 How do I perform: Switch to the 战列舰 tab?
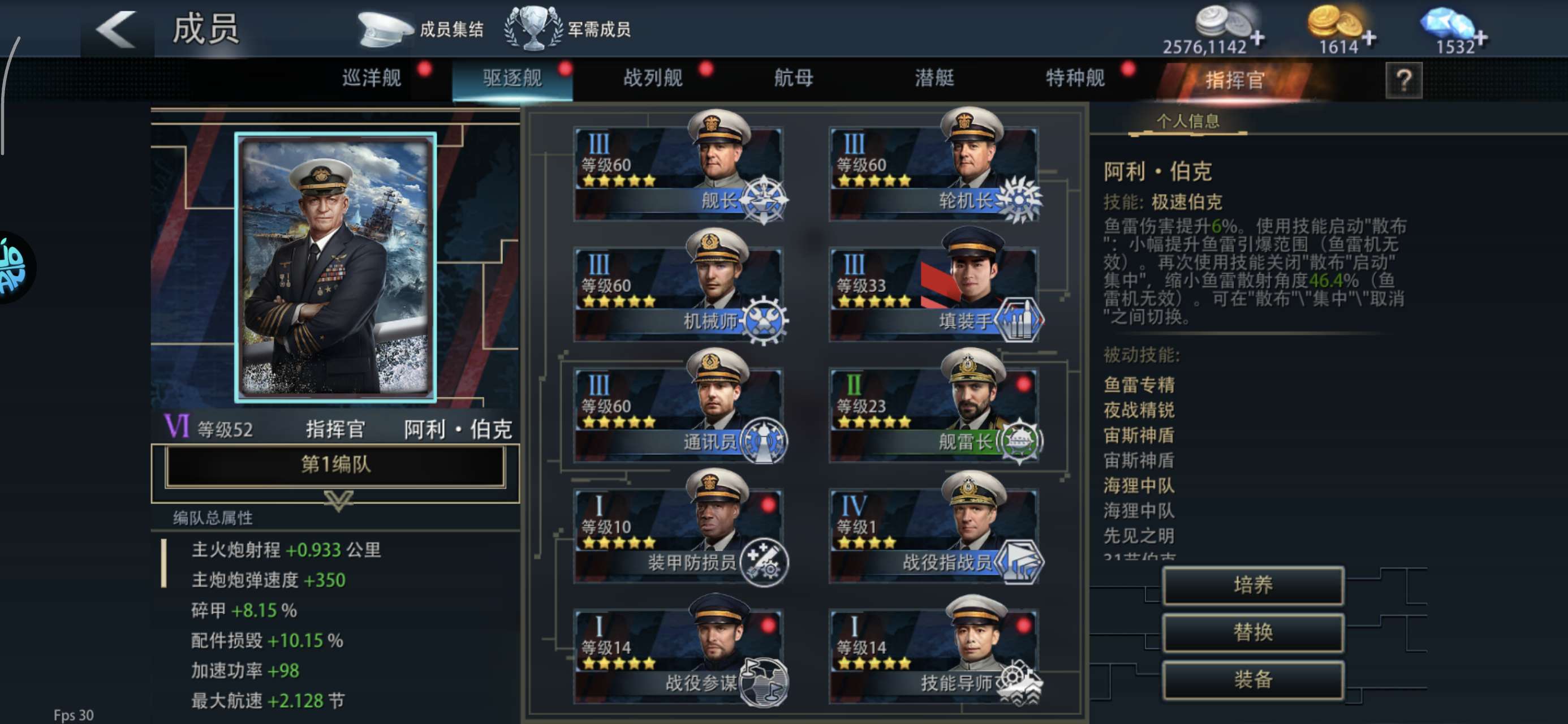[653, 78]
